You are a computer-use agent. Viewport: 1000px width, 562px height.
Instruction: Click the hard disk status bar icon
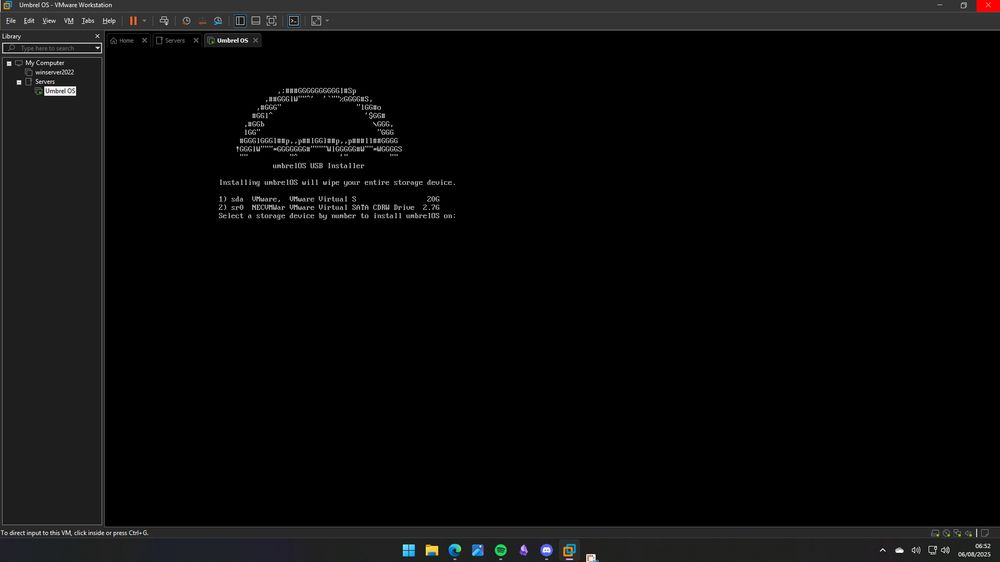pyautogui.click(x=935, y=533)
